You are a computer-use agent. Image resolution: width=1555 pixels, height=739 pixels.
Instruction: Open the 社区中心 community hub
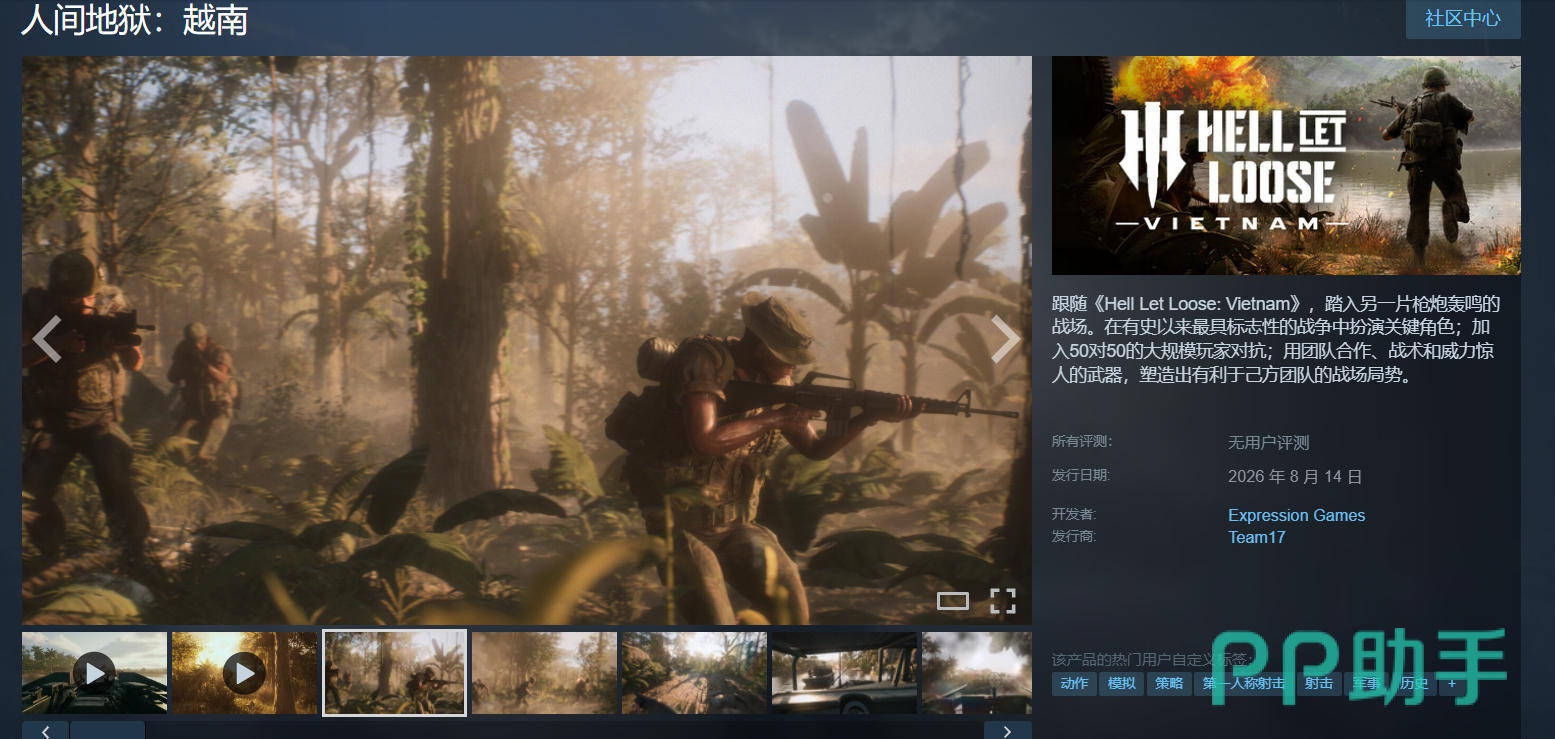[1463, 19]
